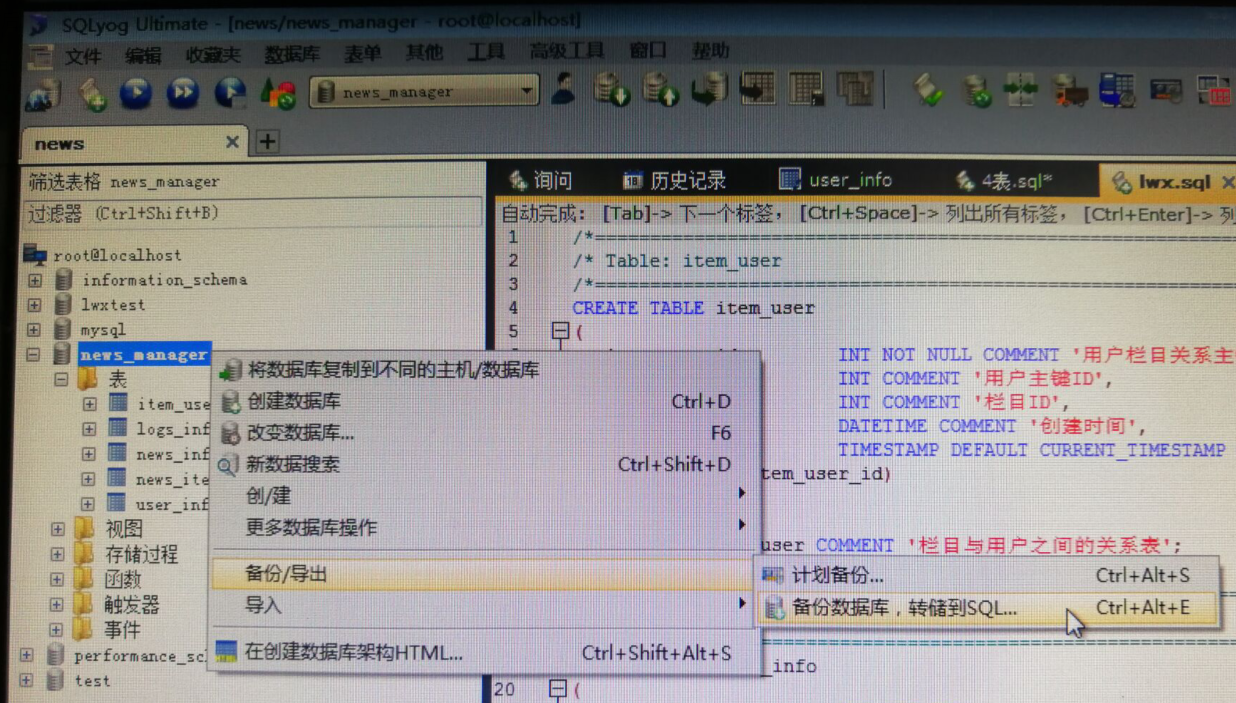Open the news_manager database dropdown
1236x703 pixels.
point(526,92)
